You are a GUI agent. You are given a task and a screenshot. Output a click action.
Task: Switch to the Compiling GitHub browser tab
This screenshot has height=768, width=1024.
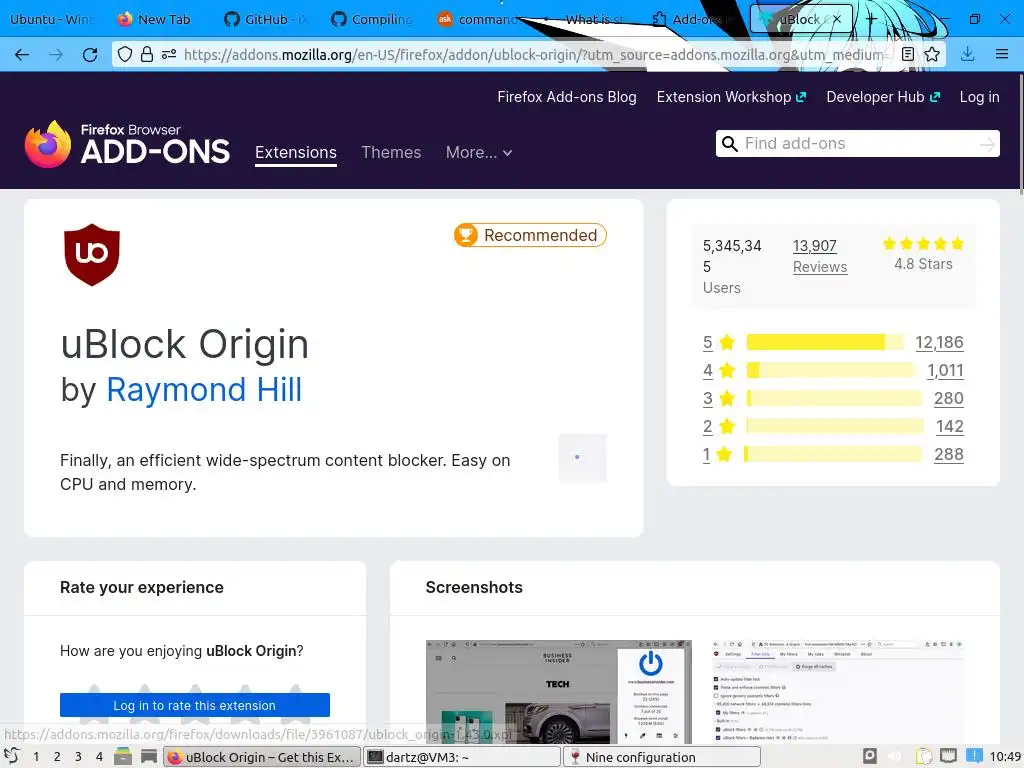point(372,19)
